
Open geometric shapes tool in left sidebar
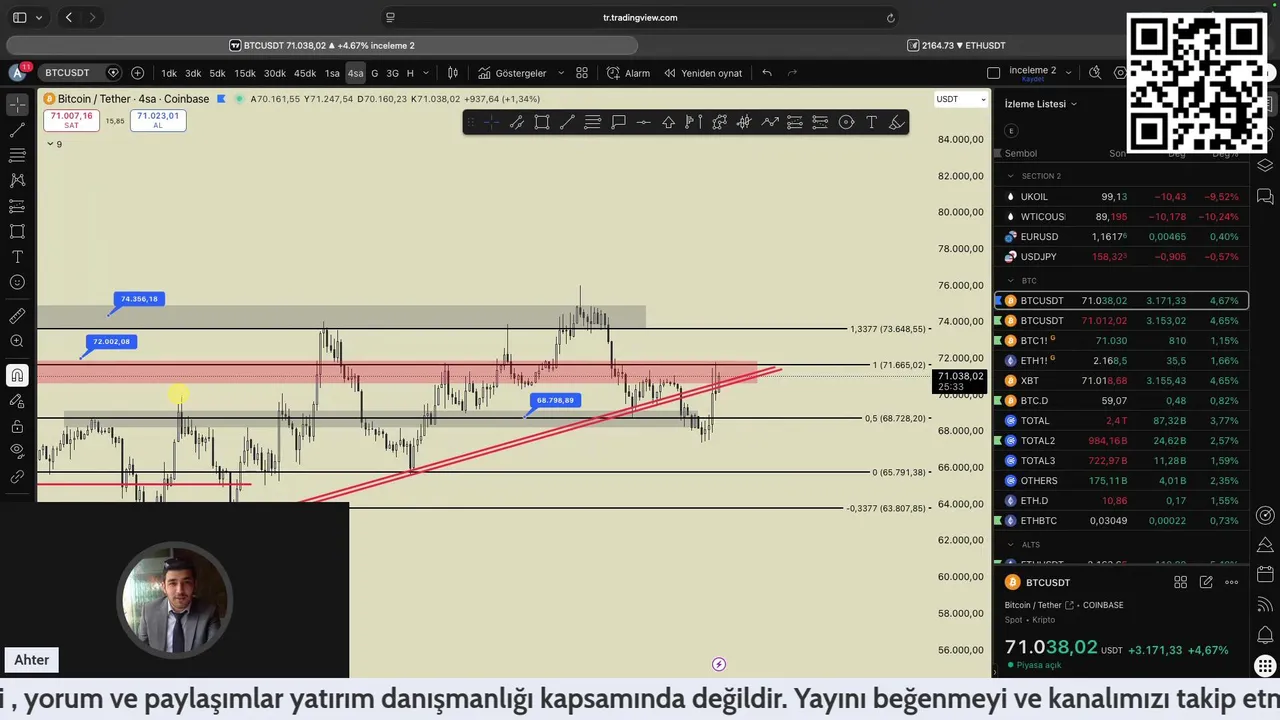(17, 231)
